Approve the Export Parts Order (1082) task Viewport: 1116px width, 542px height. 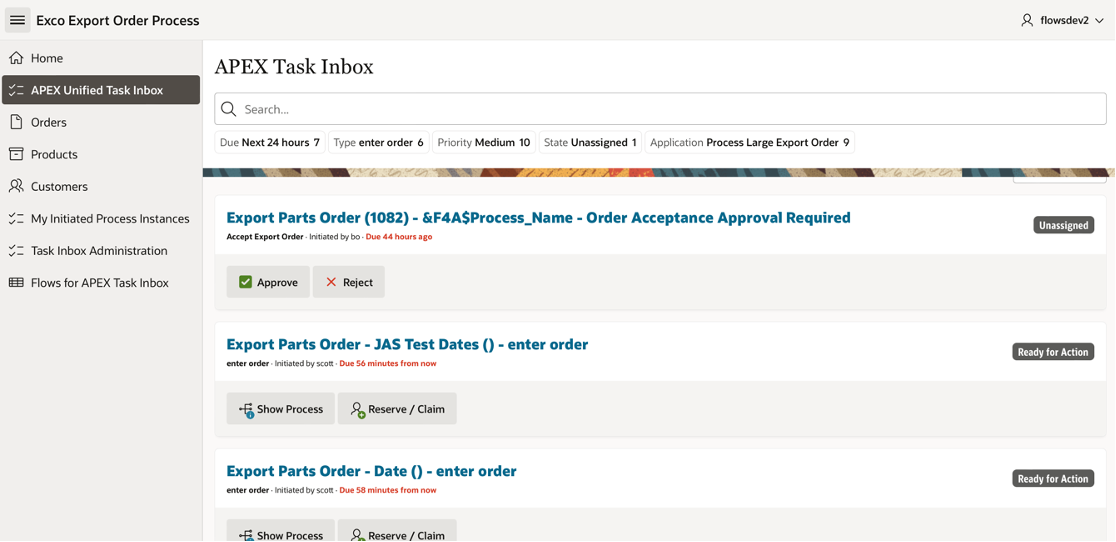268,282
